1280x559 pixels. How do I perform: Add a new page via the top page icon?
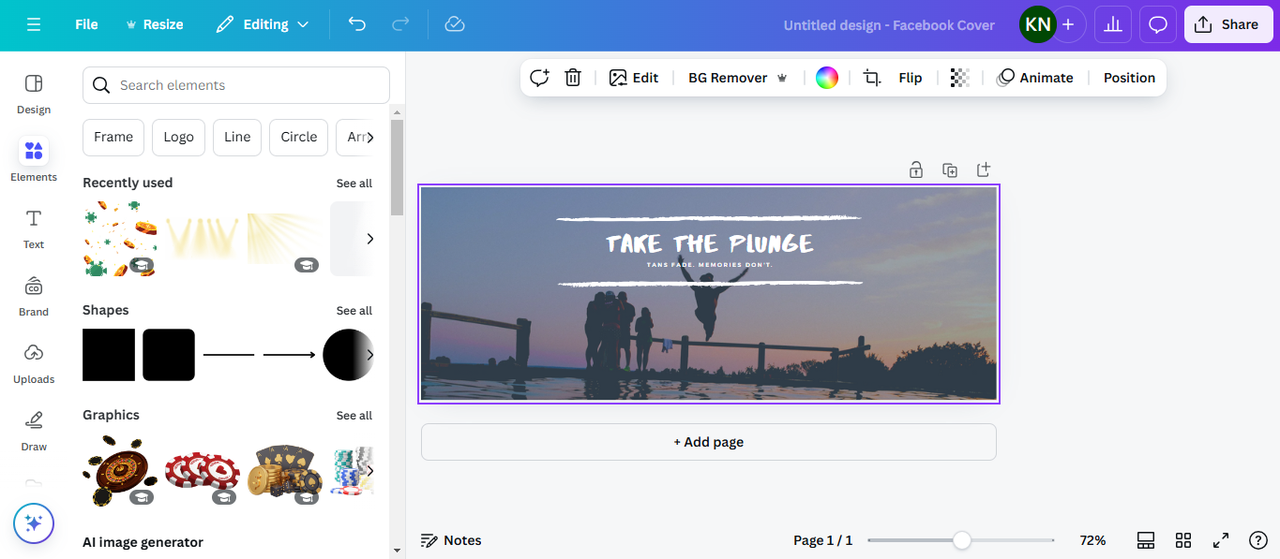coord(984,170)
